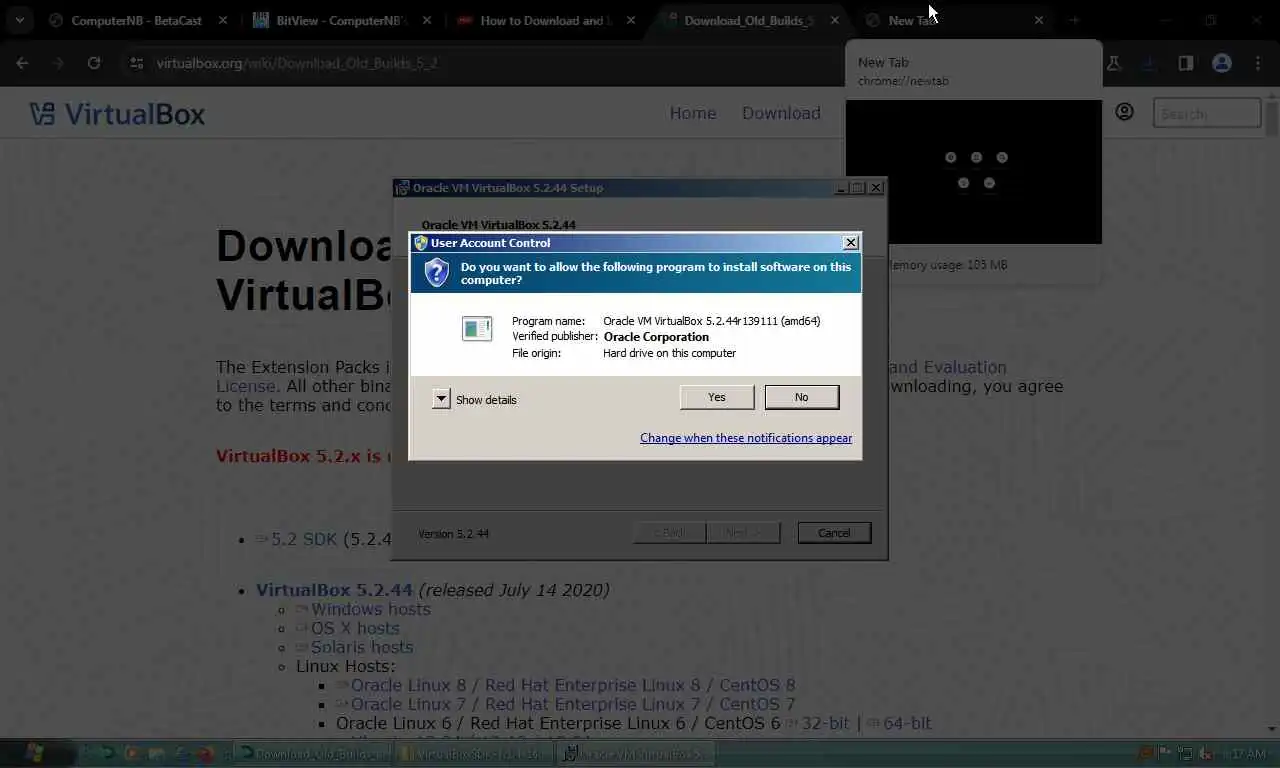Go back in Chrome

point(22,63)
